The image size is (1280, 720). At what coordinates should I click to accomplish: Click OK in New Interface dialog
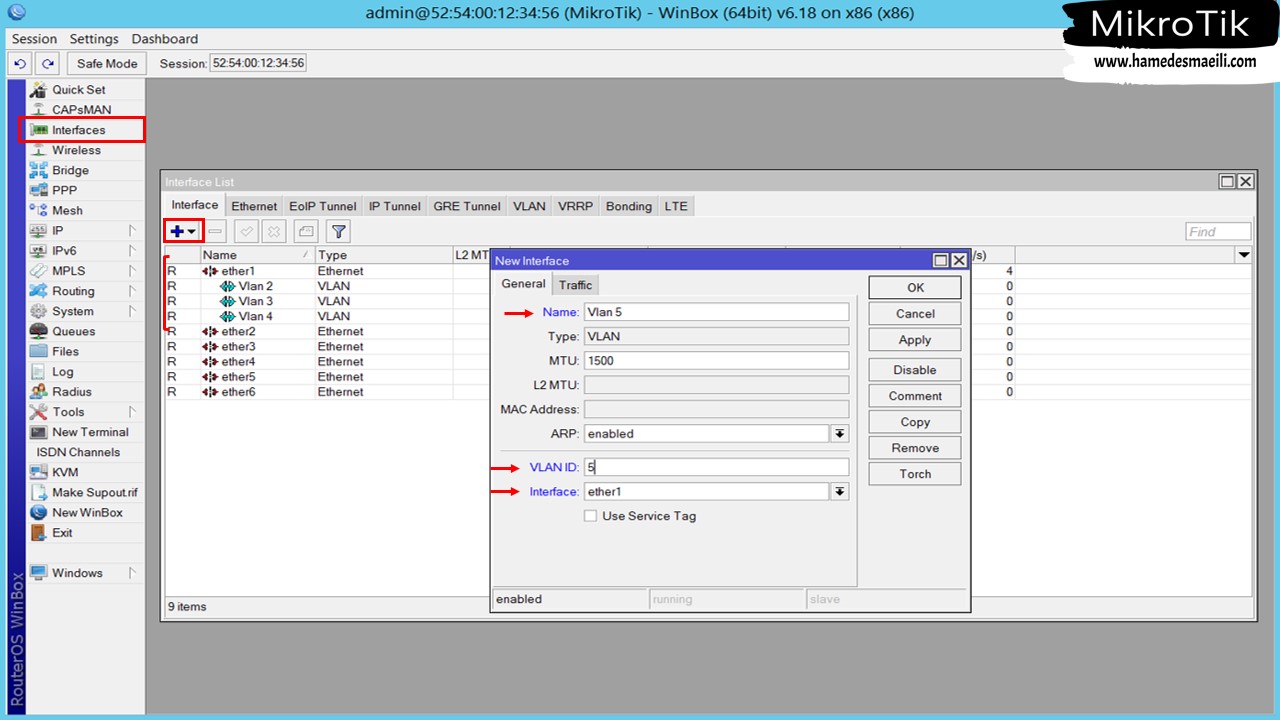click(915, 287)
